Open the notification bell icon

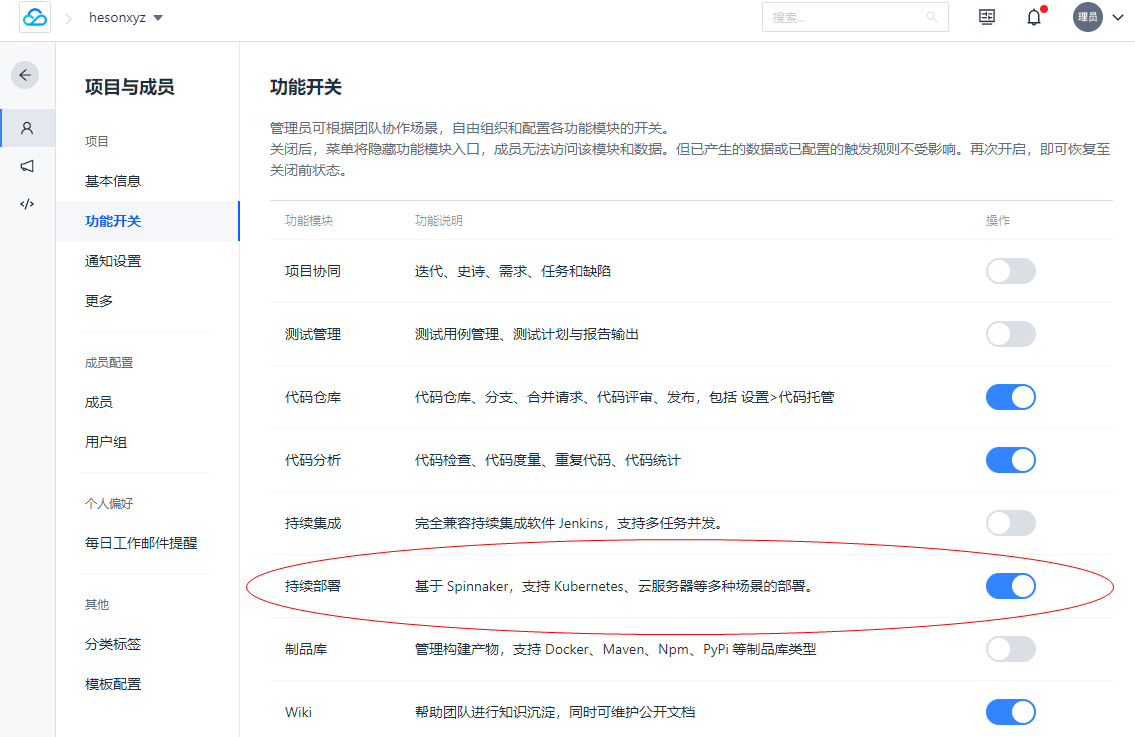(1034, 17)
